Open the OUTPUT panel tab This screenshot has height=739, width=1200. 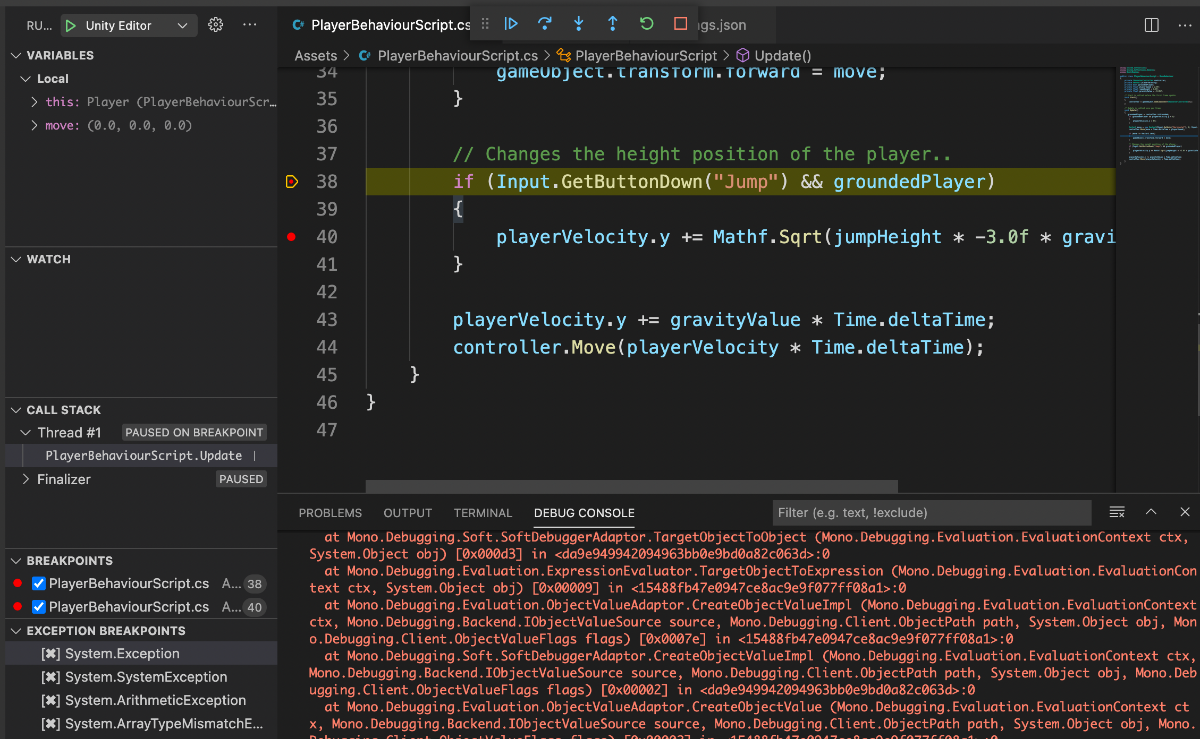pyautogui.click(x=408, y=513)
